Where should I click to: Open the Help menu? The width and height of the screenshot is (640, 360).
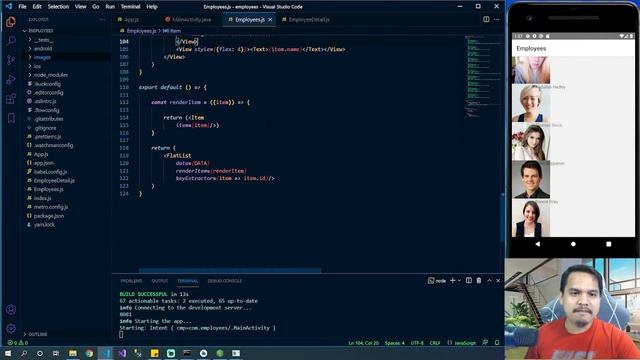click(x=152, y=7)
